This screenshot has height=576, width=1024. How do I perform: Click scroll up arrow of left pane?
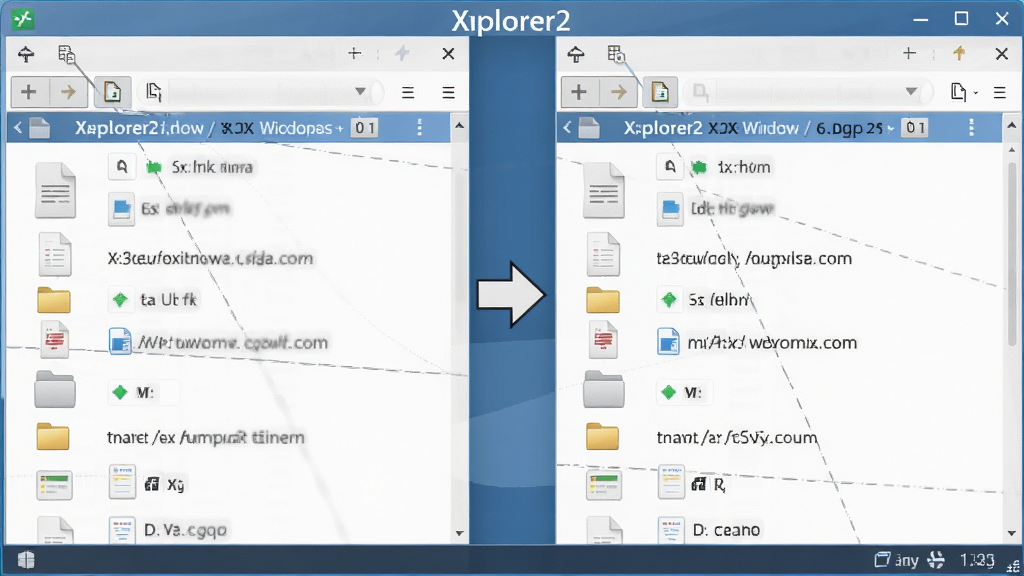tap(459, 125)
